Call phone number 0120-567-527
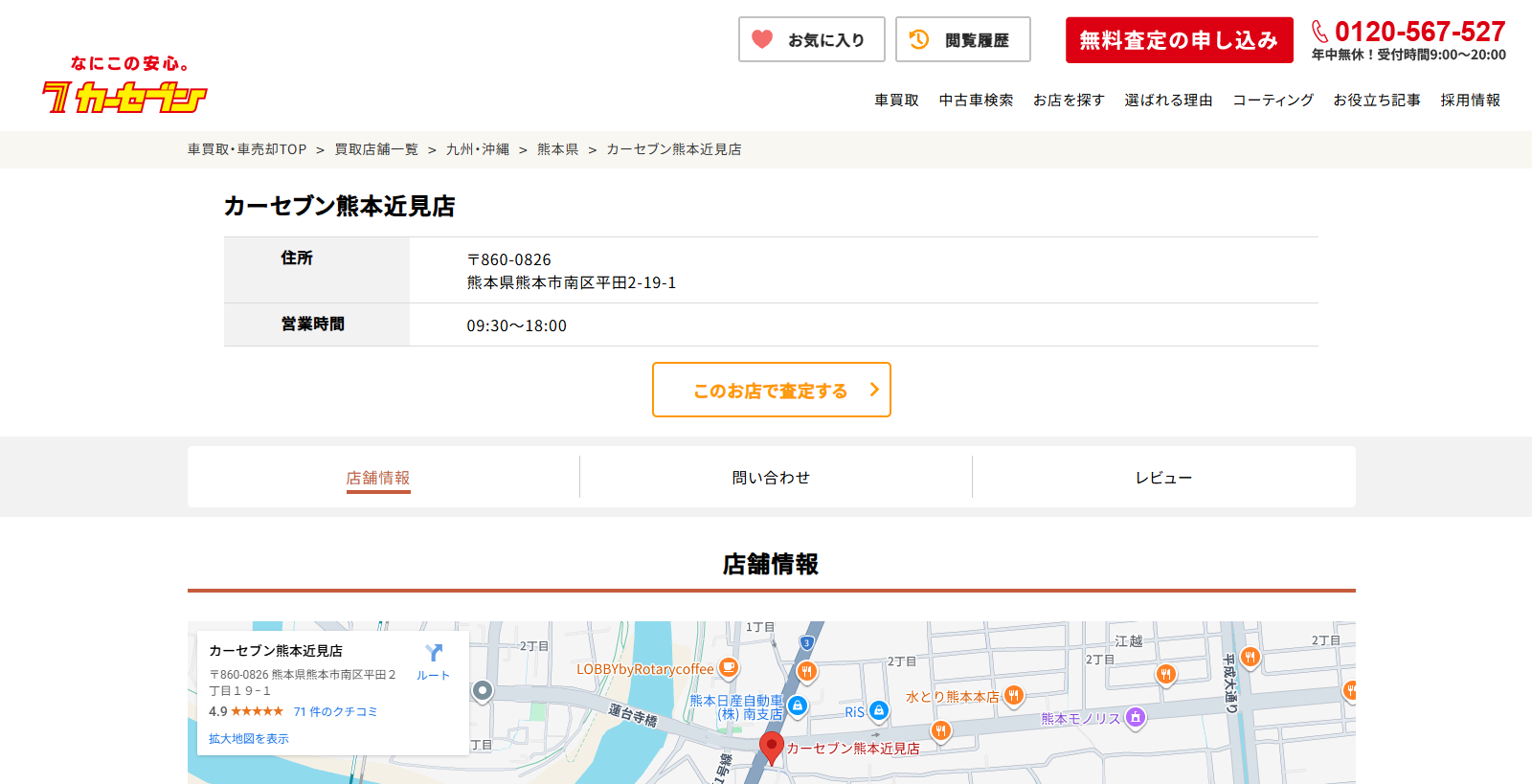 coord(1420,32)
